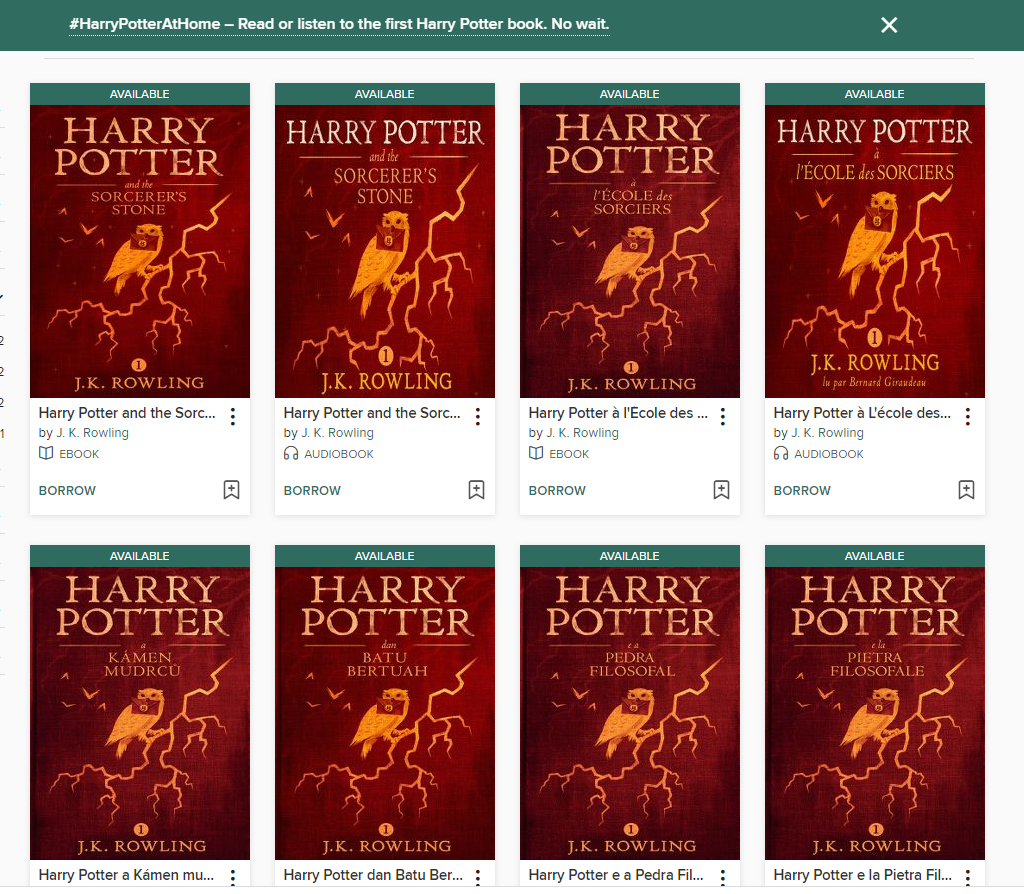1024x894 pixels.
Task: Open title link of Sorcerer's Stone audiobook
Action: point(372,413)
